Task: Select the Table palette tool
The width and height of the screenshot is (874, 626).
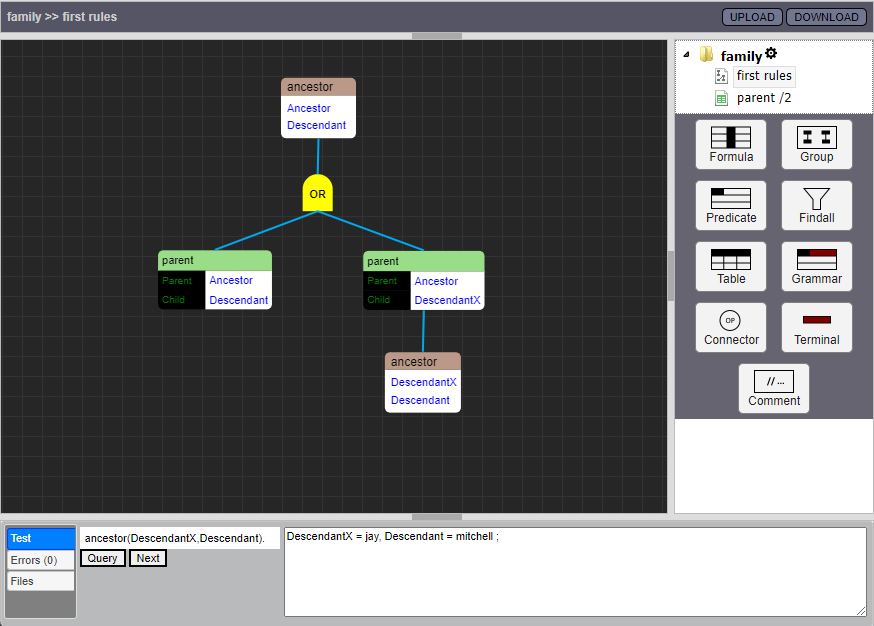Action: (730, 266)
